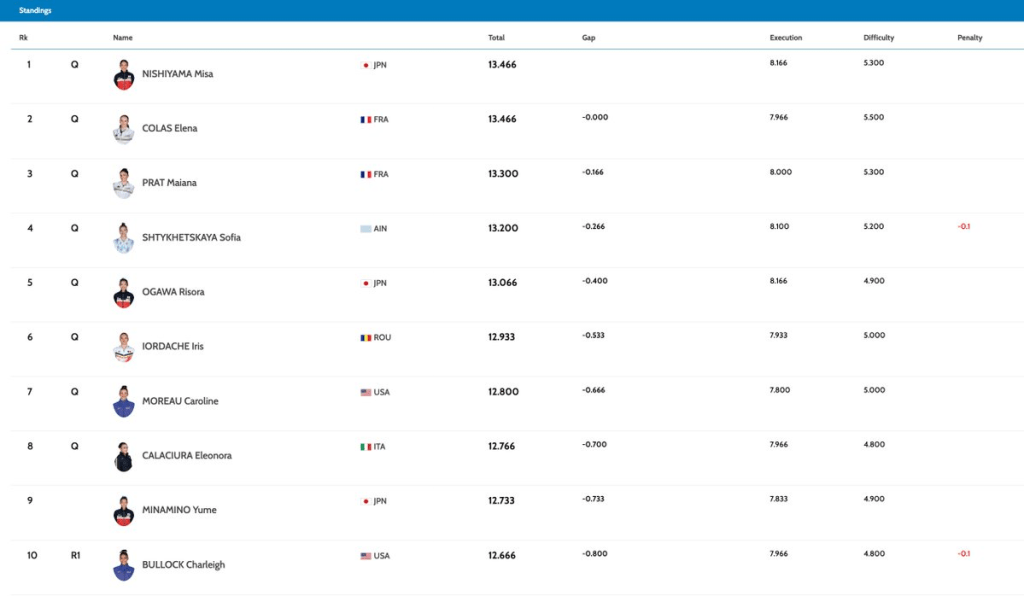Click the Japan flag icon beside NISHIYAMA Misa
Viewport: 1024px width, 596px height.
point(365,65)
